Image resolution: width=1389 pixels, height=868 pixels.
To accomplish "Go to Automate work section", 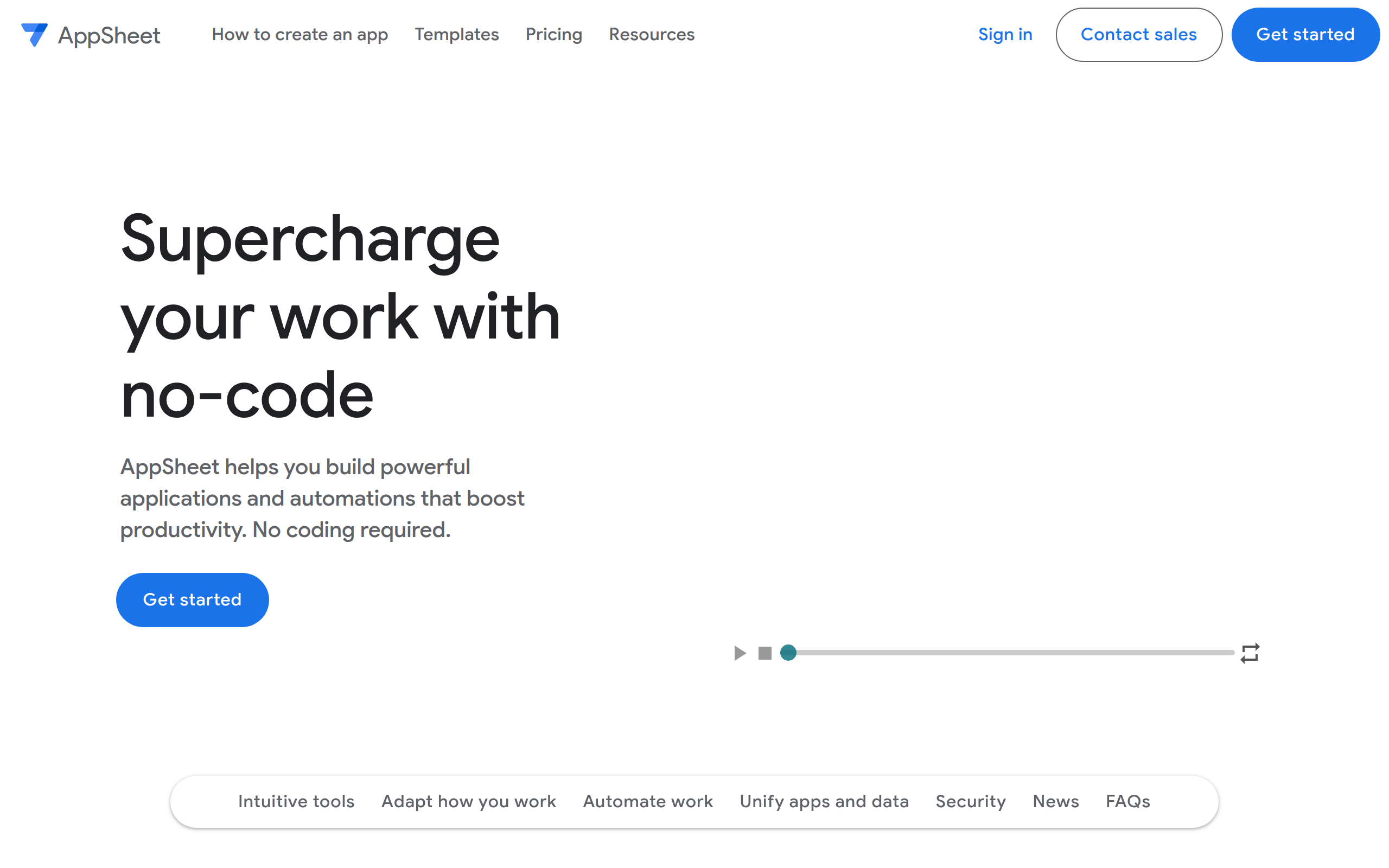I will (647, 801).
